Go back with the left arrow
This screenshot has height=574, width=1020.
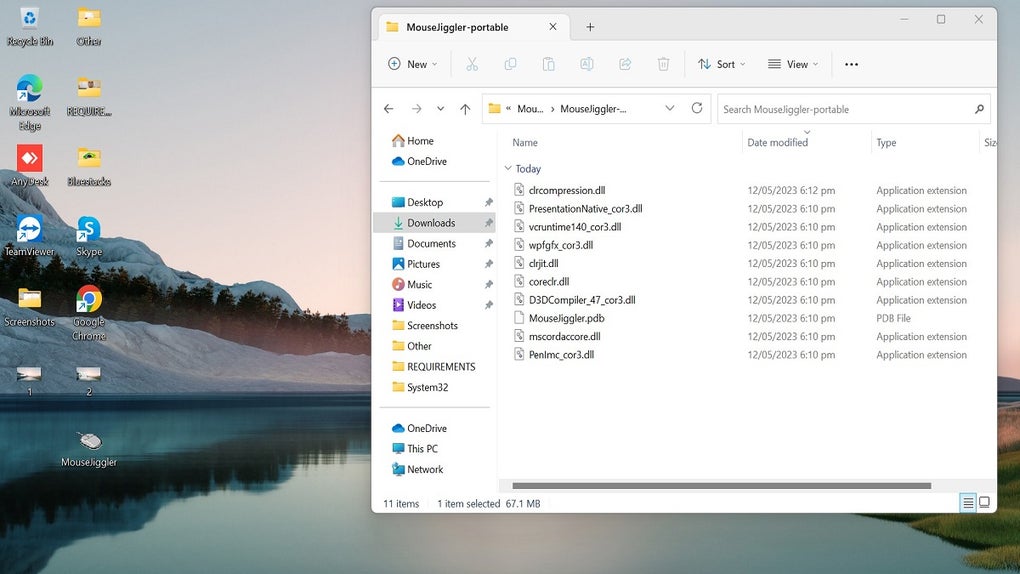388,109
